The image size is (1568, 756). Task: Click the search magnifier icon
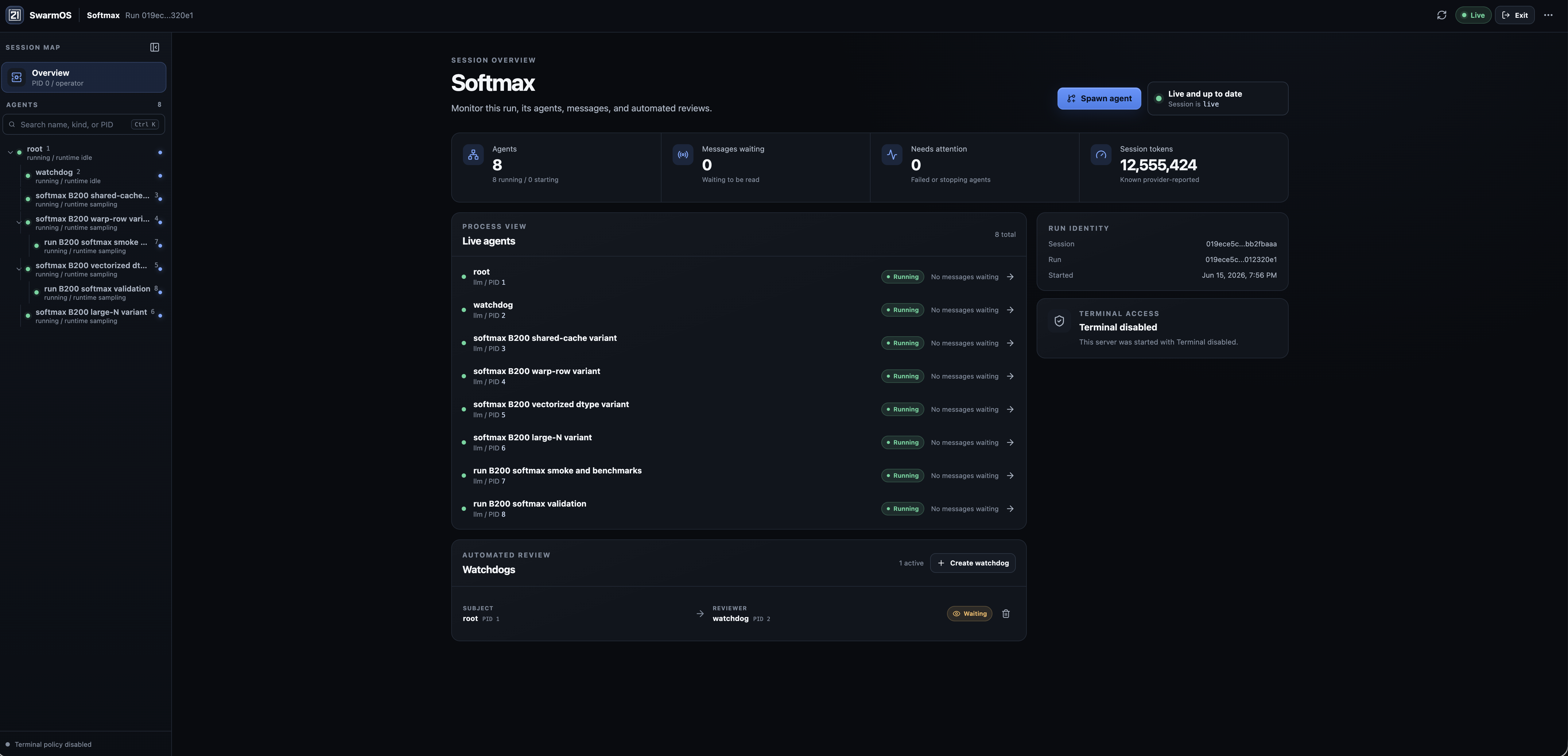tap(12, 125)
